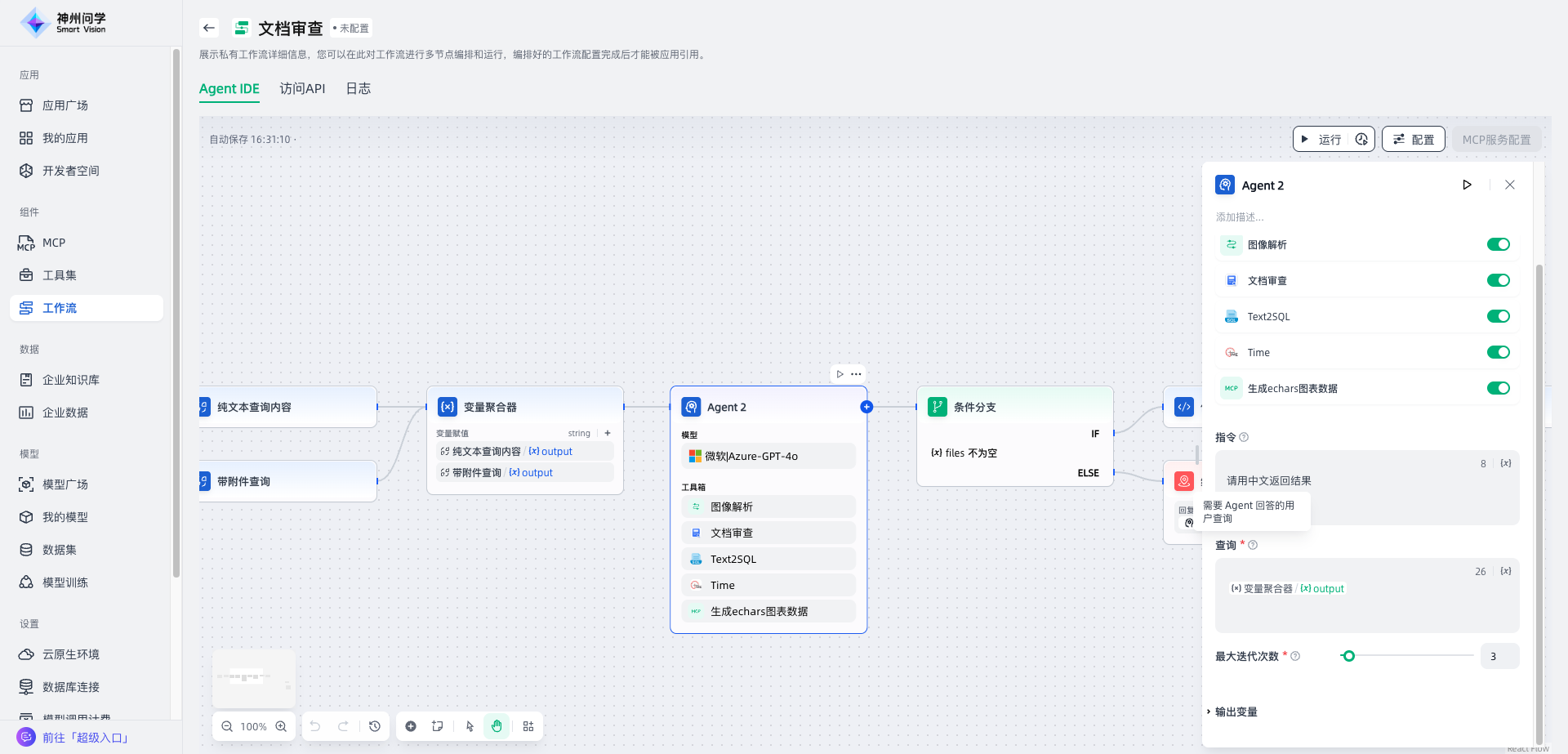The height and width of the screenshot is (754, 1568).
Task: Toggle off 生成echars图表数据 switch
Action: pos(1498,388)
